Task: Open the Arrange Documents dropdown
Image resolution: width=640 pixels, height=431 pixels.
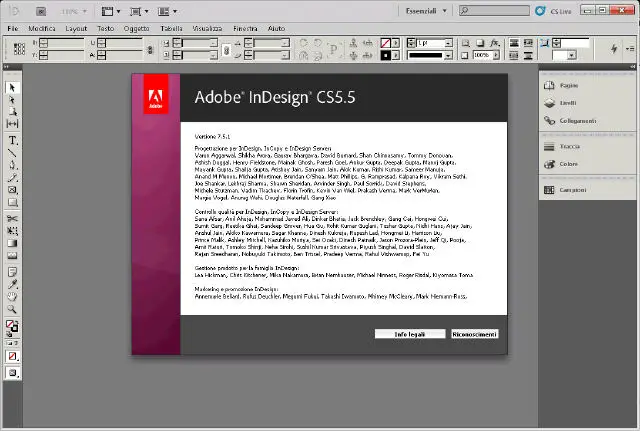Action: click(167, 11)
